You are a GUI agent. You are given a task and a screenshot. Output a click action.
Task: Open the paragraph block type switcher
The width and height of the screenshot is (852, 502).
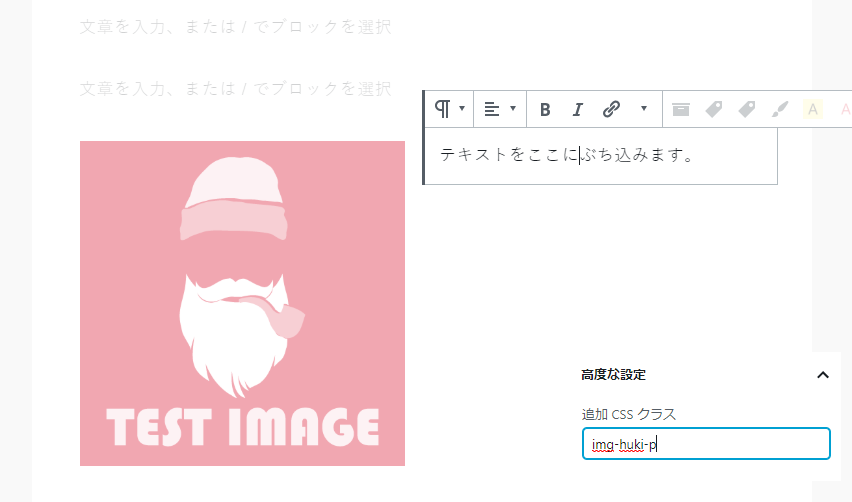449,109
